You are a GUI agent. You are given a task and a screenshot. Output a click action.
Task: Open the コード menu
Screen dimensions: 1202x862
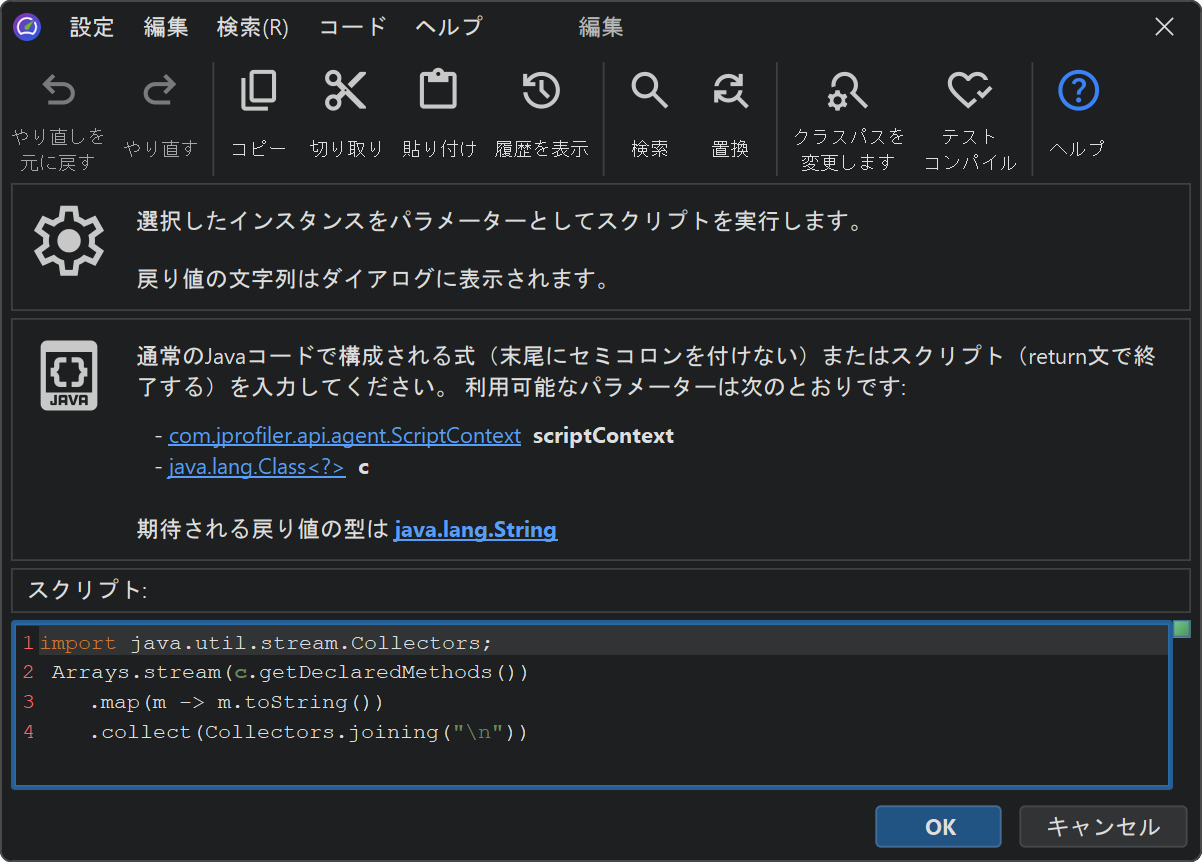point(352,27)
